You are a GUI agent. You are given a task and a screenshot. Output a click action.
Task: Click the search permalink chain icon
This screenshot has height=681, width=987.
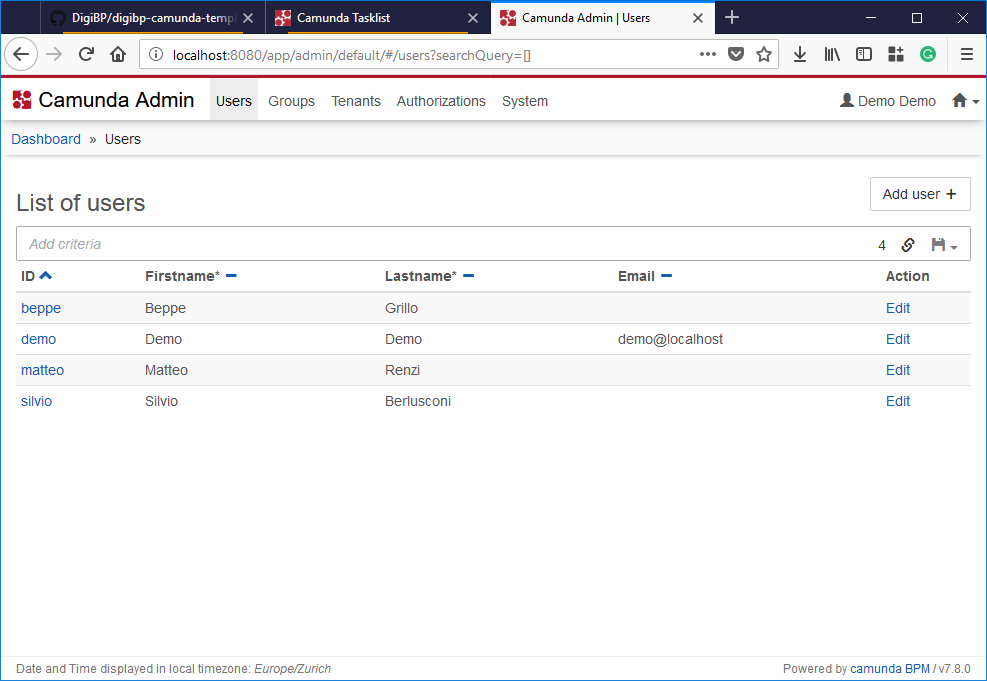pyautogui.click(x=908, y=245)
